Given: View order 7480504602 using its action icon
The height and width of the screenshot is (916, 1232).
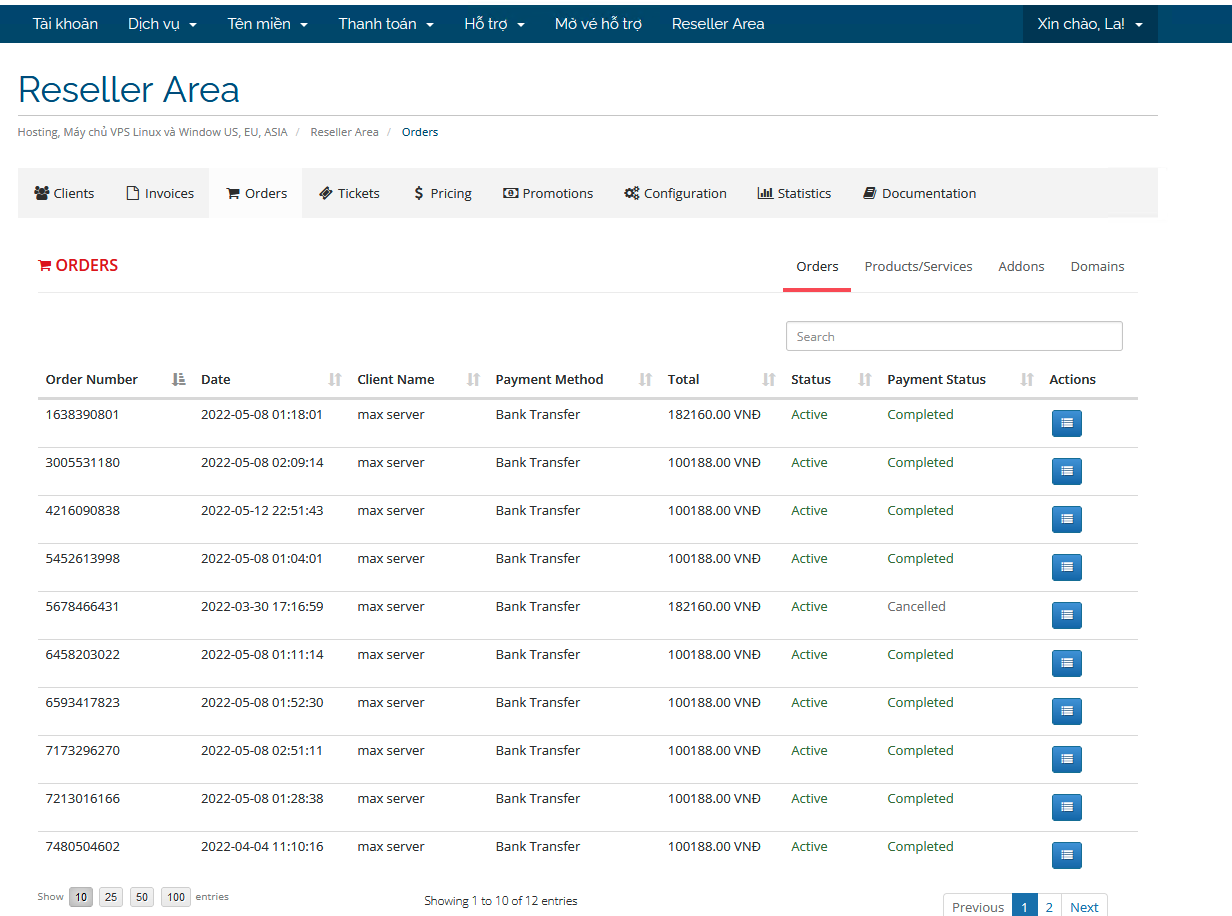Looking at the screenshot, I should tap(1066, 855).
